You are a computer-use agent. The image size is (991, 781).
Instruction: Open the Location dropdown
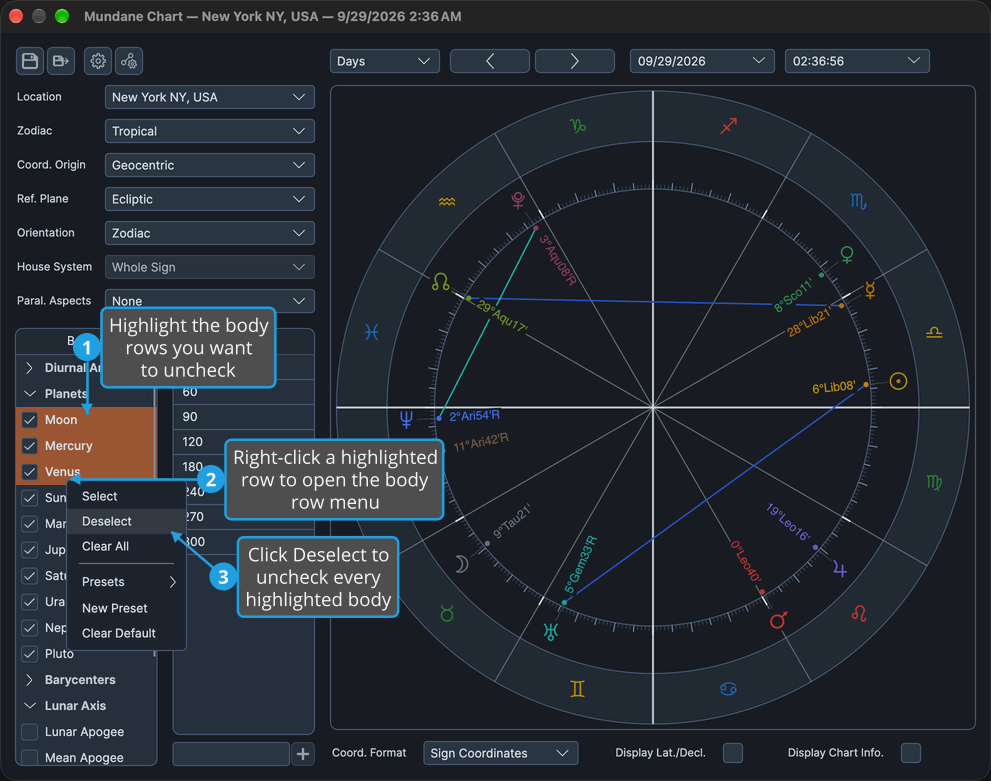(210, 97)
